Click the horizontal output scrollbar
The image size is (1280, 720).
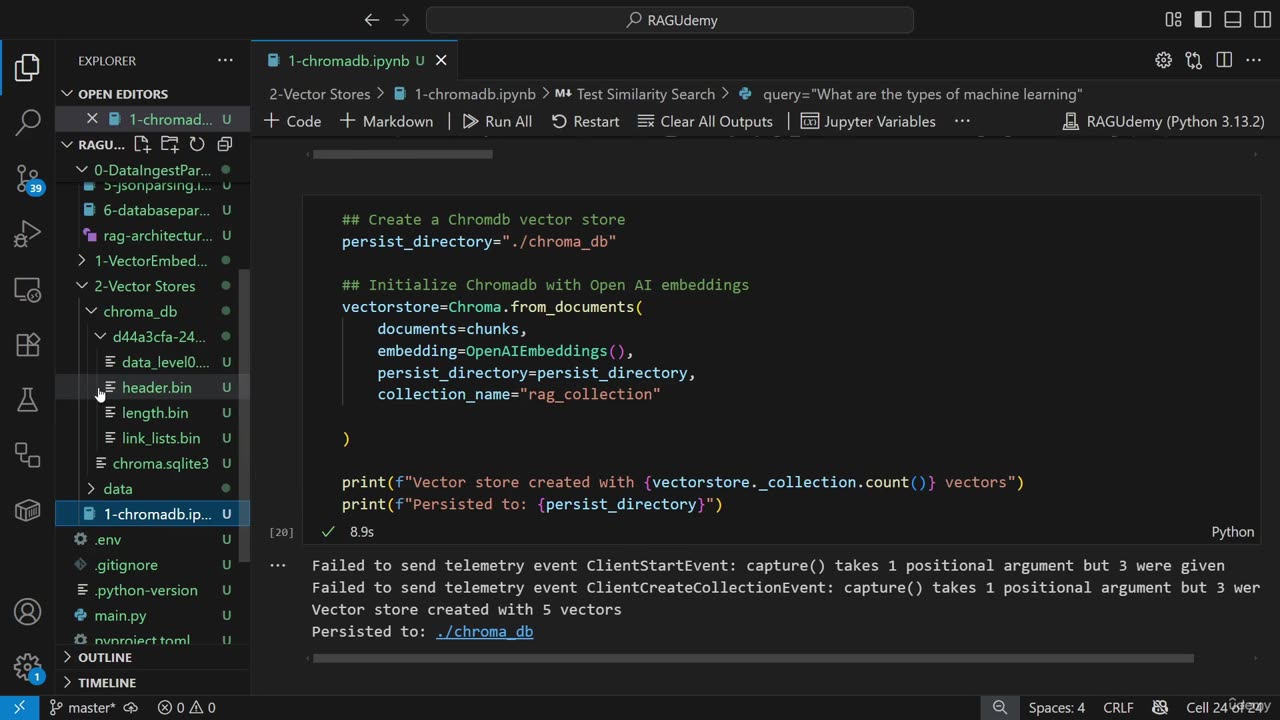(x=753, y=658)
